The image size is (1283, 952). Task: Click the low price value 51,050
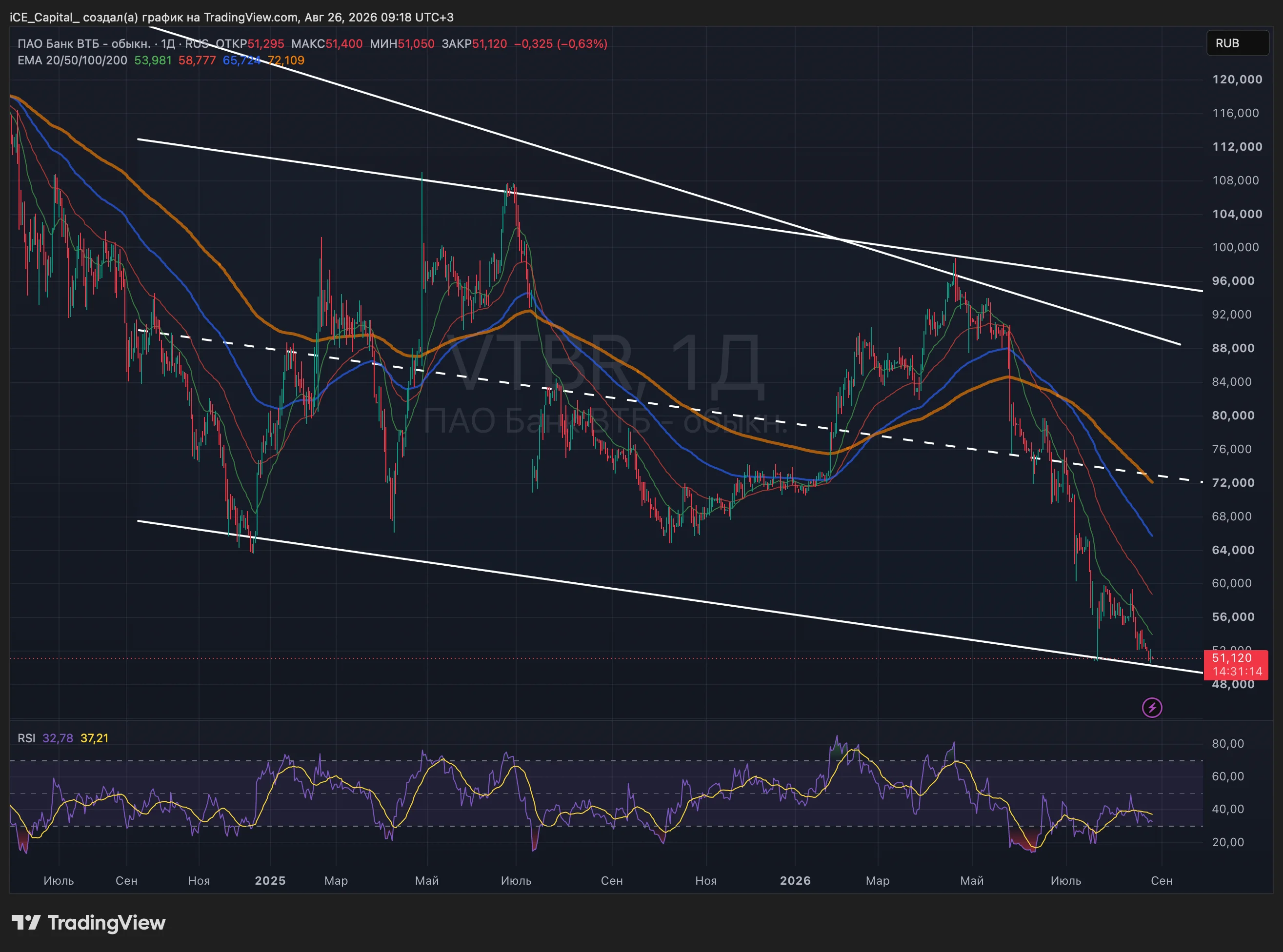416,44
